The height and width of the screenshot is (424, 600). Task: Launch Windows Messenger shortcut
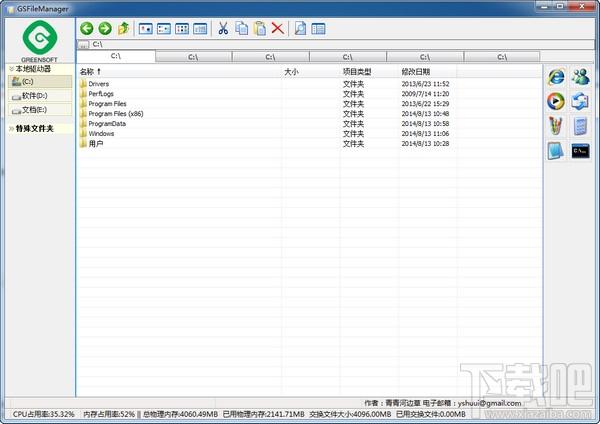[x=580, y=77]
